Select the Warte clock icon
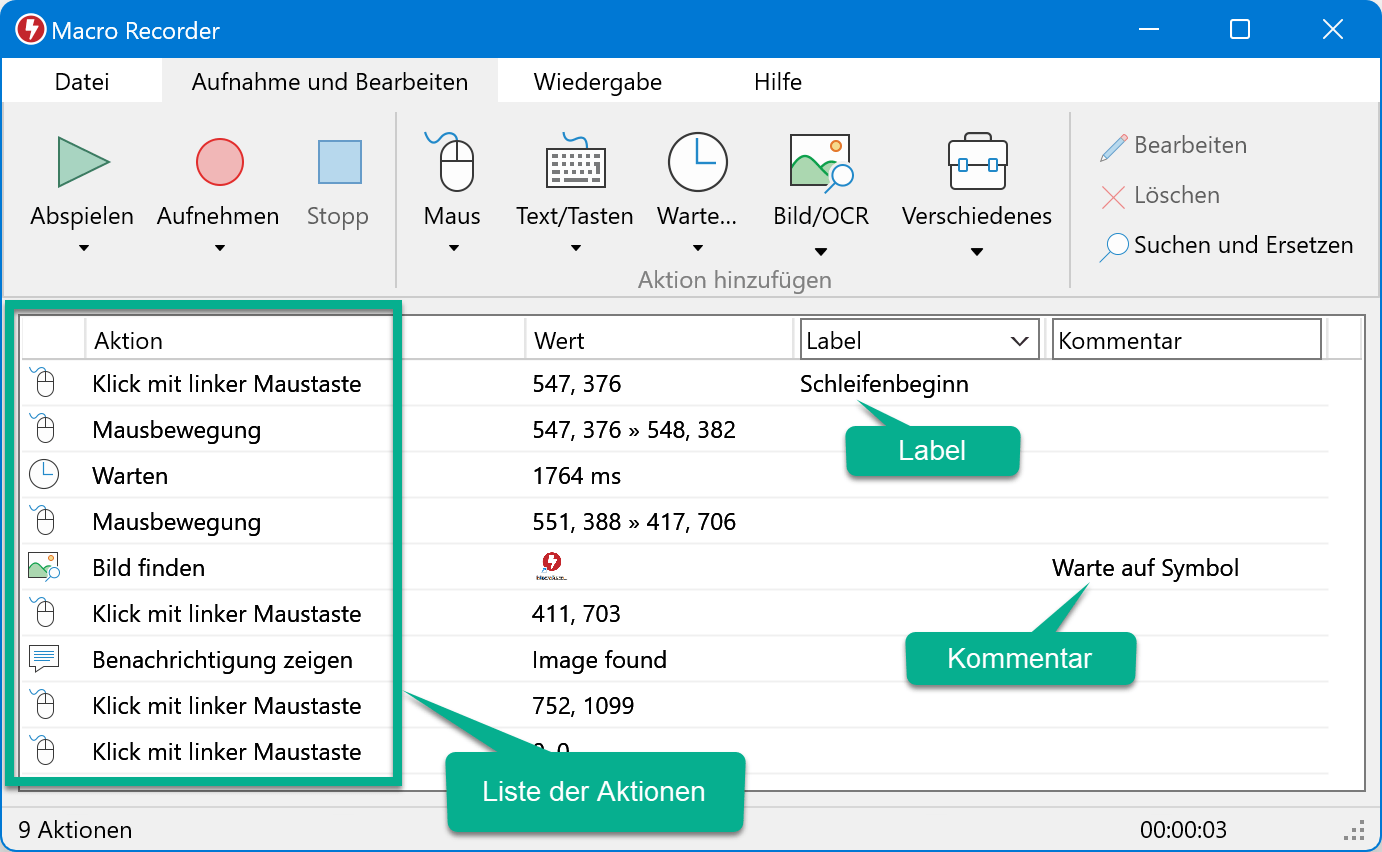1382x852 pixels. coord(697,162)
